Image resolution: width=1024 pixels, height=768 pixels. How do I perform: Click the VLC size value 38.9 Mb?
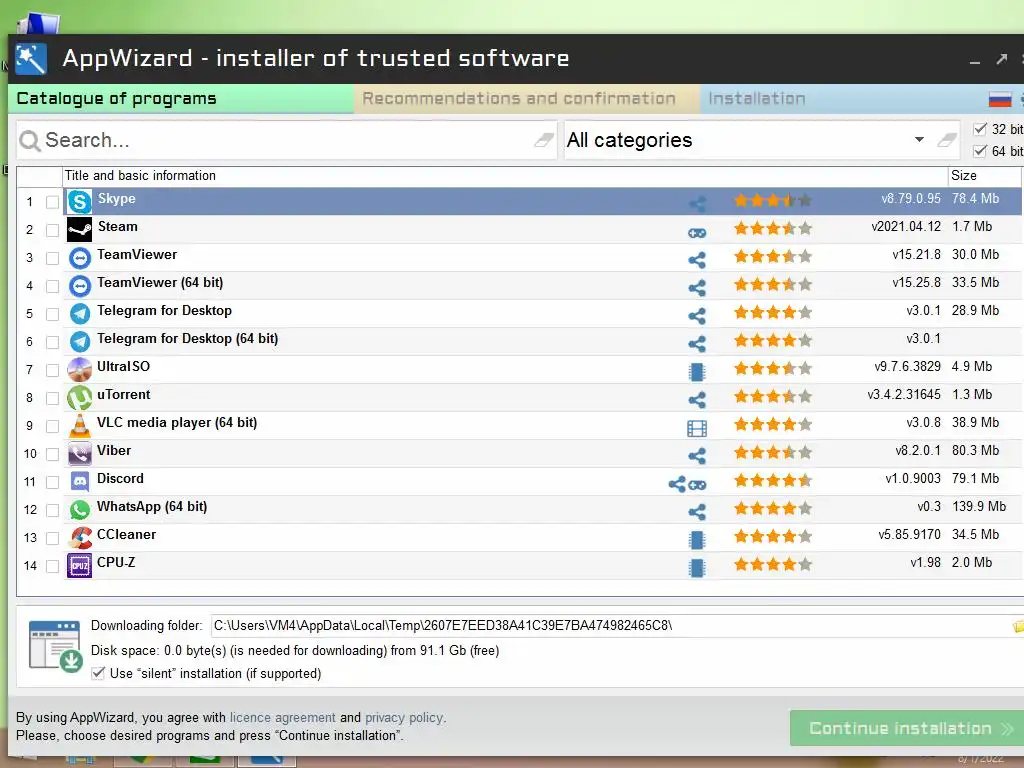(x=975, y=423)
